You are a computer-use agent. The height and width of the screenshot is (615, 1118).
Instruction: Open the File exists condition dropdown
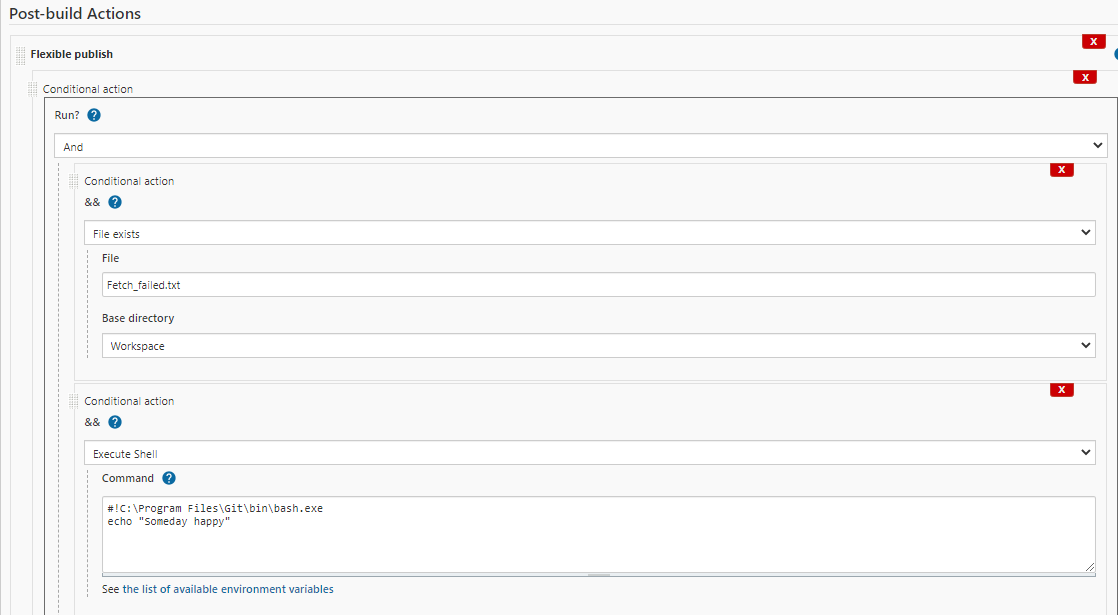(x=590, y=233)
